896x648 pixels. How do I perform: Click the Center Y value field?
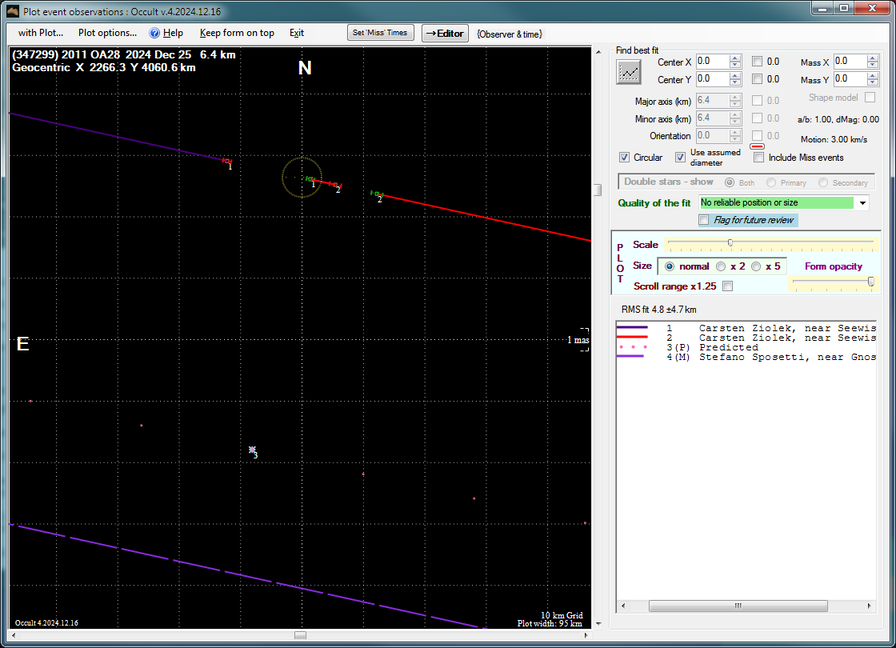pyautogui.click(x=713, y=79)
